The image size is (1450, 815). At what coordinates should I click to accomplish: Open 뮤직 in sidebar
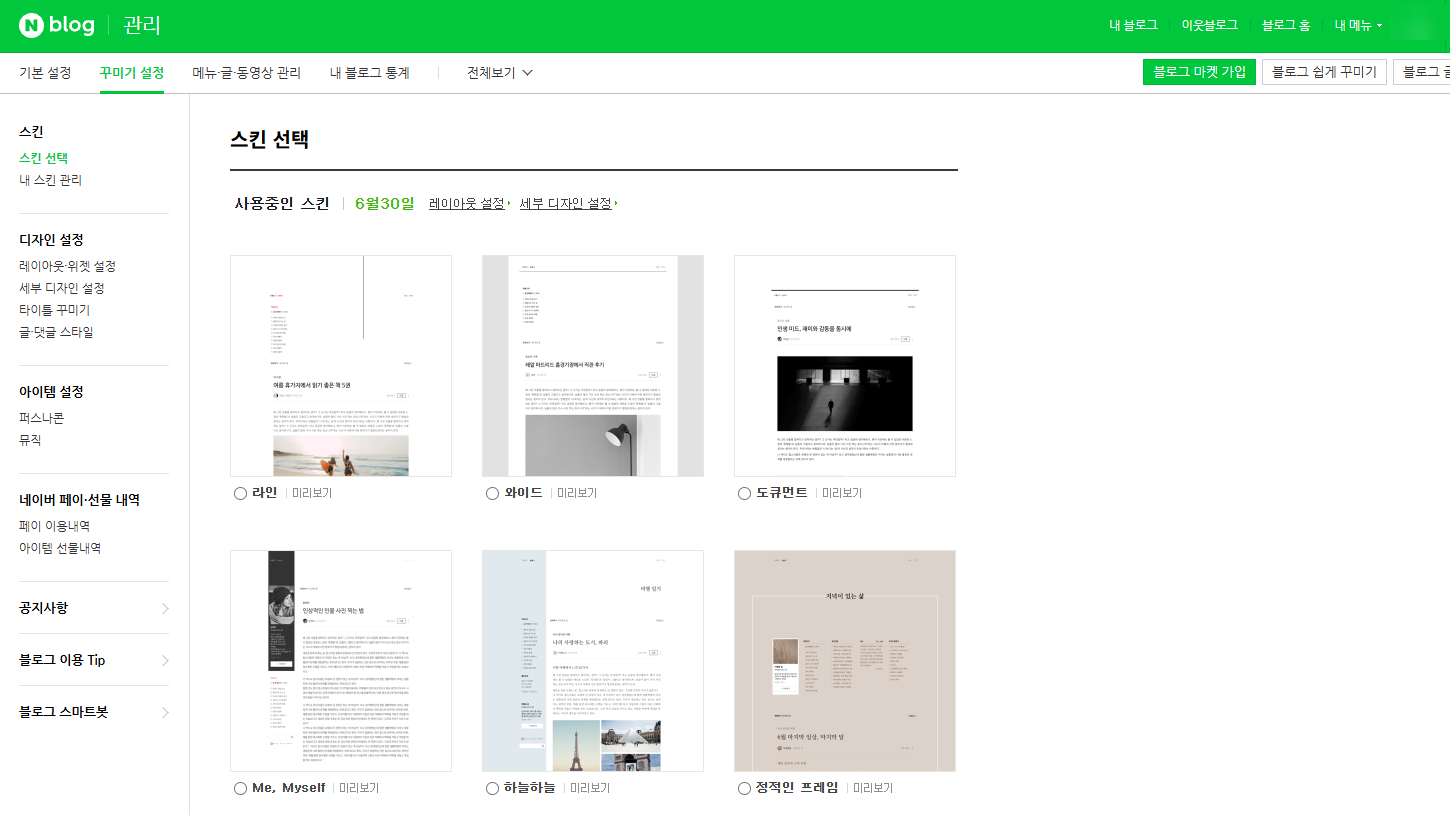tap(30, 440)
